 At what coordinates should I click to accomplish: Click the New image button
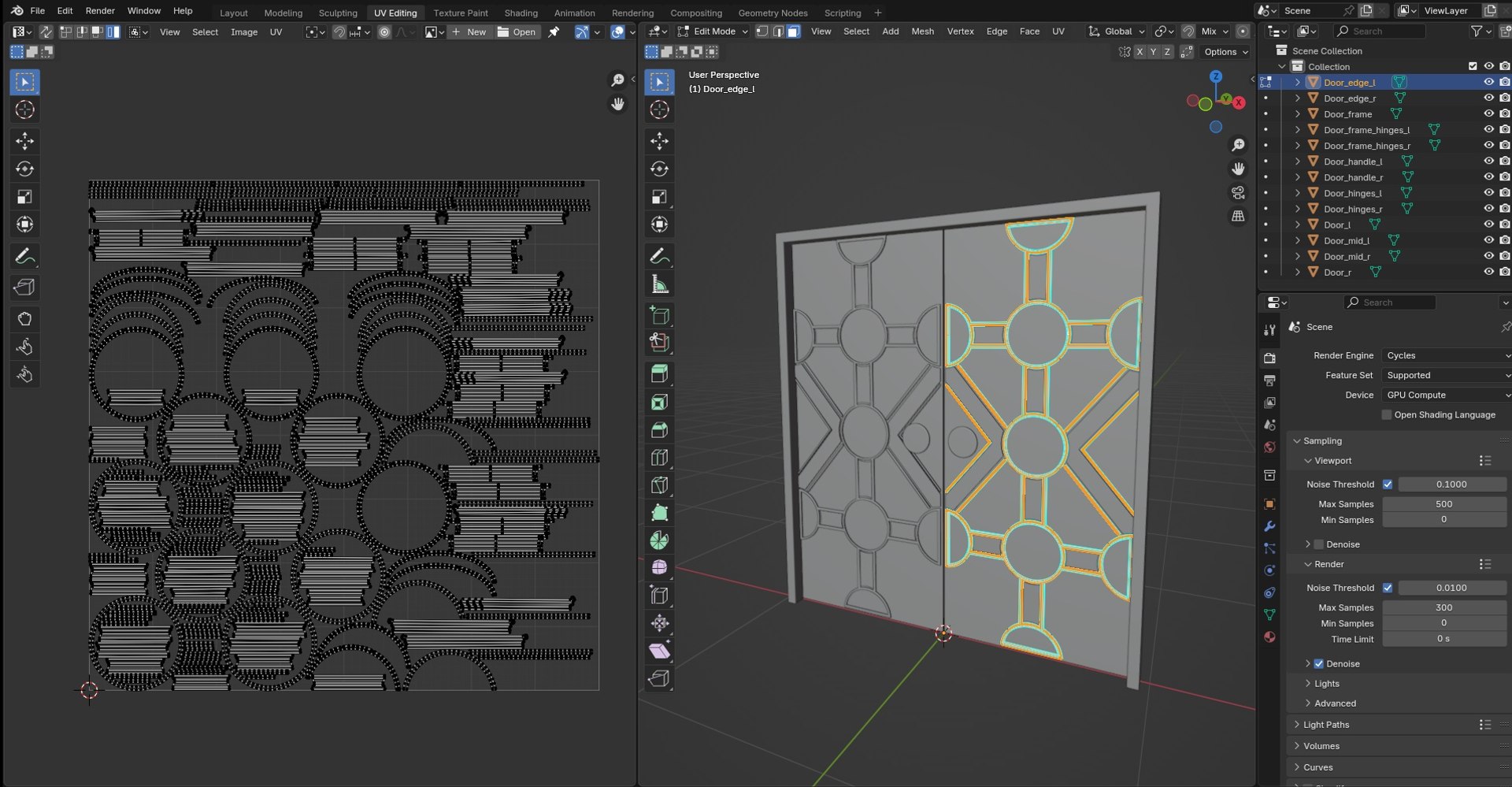point(469,32)
